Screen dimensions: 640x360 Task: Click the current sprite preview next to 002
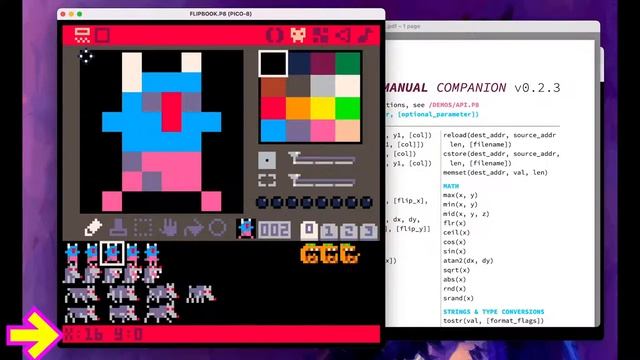(246, 229)
